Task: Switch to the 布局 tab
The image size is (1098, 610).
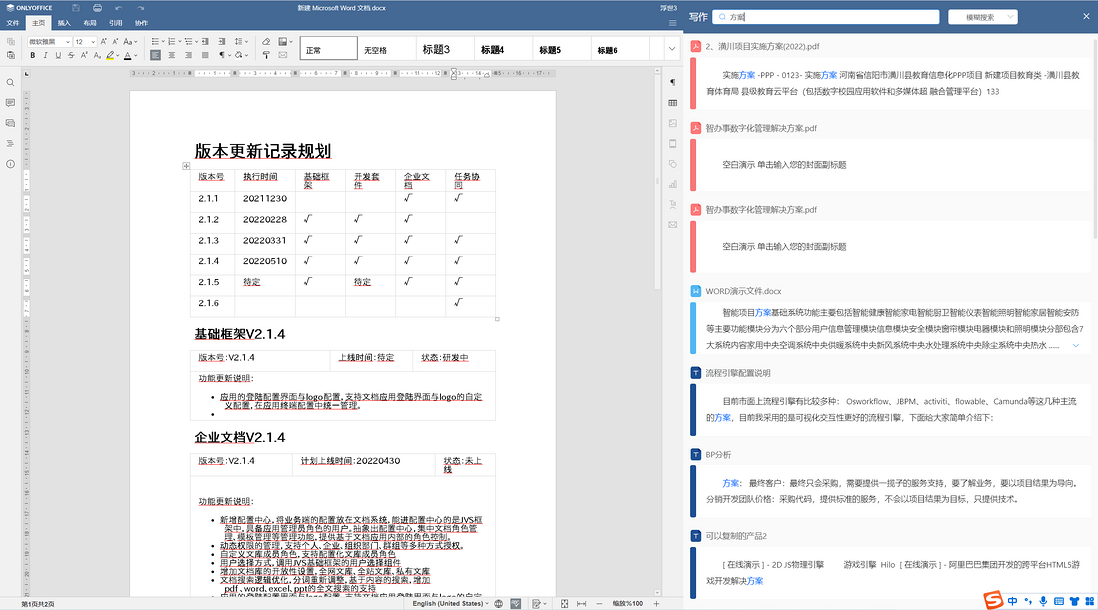Action: pos(90,23)
